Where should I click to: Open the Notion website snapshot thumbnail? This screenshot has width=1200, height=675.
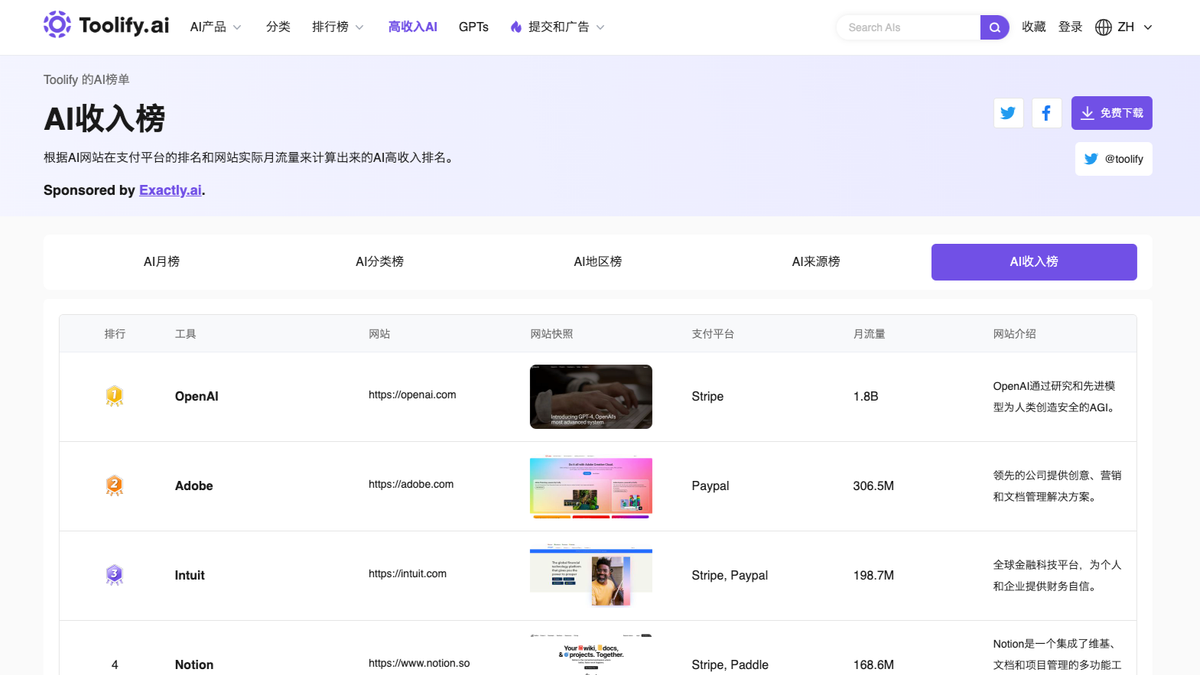click(591, 655)
